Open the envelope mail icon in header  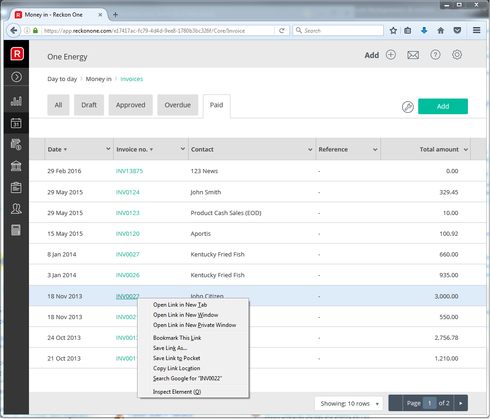point(413,55)
